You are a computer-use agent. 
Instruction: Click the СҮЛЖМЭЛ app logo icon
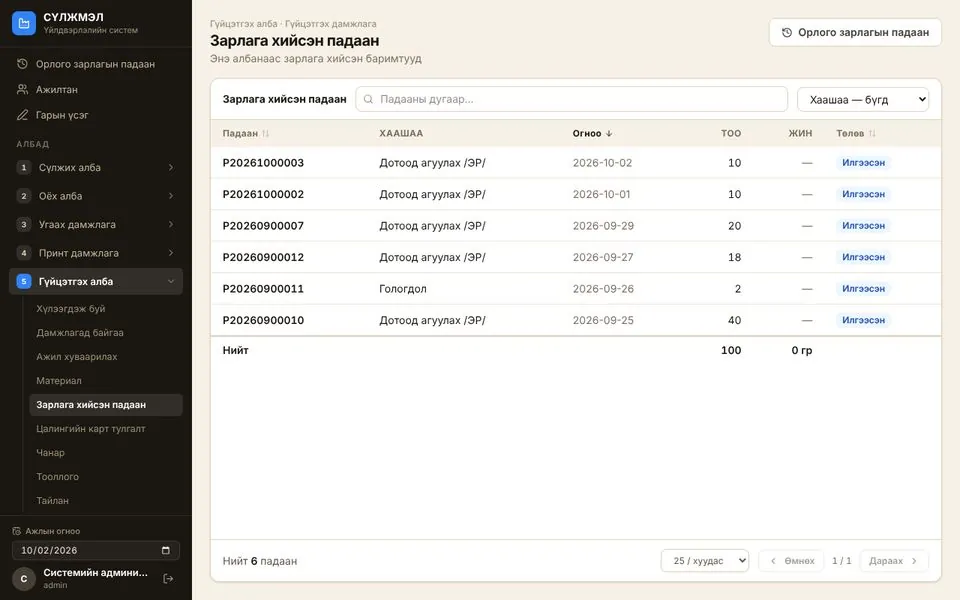click(x=24, y=23)
